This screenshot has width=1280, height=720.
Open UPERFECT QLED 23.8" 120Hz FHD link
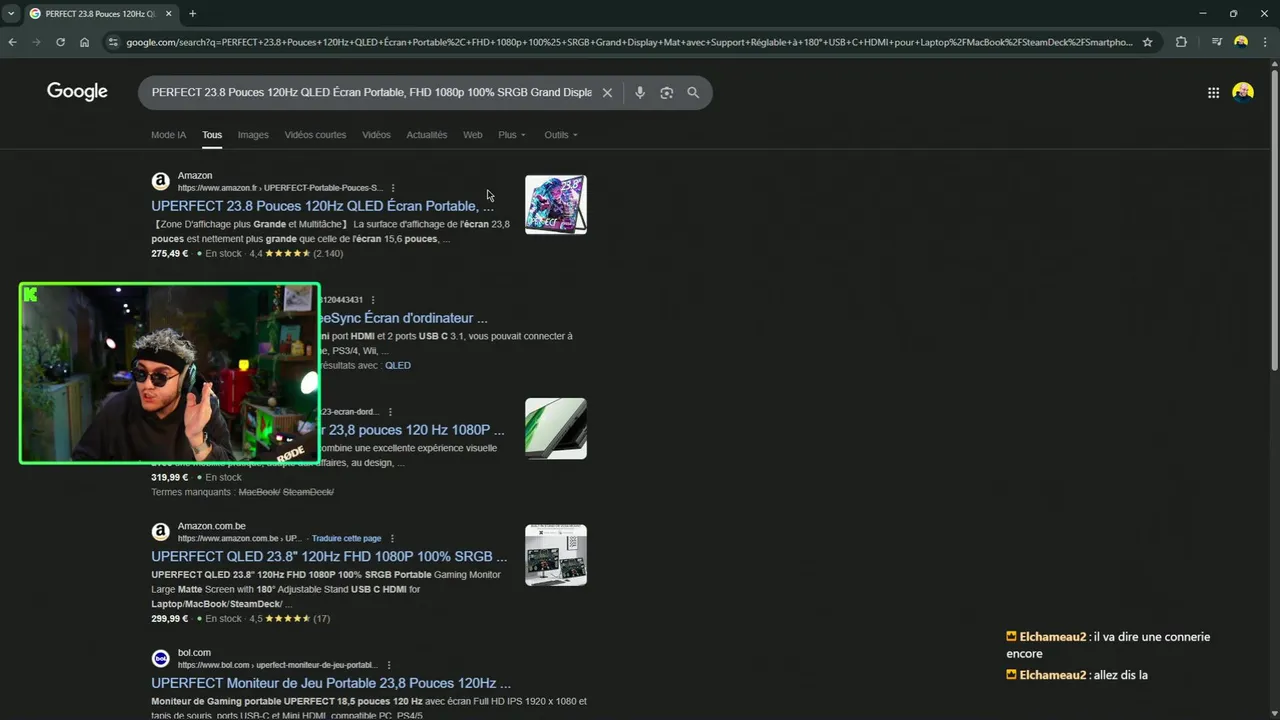click(x=329, y=556)
